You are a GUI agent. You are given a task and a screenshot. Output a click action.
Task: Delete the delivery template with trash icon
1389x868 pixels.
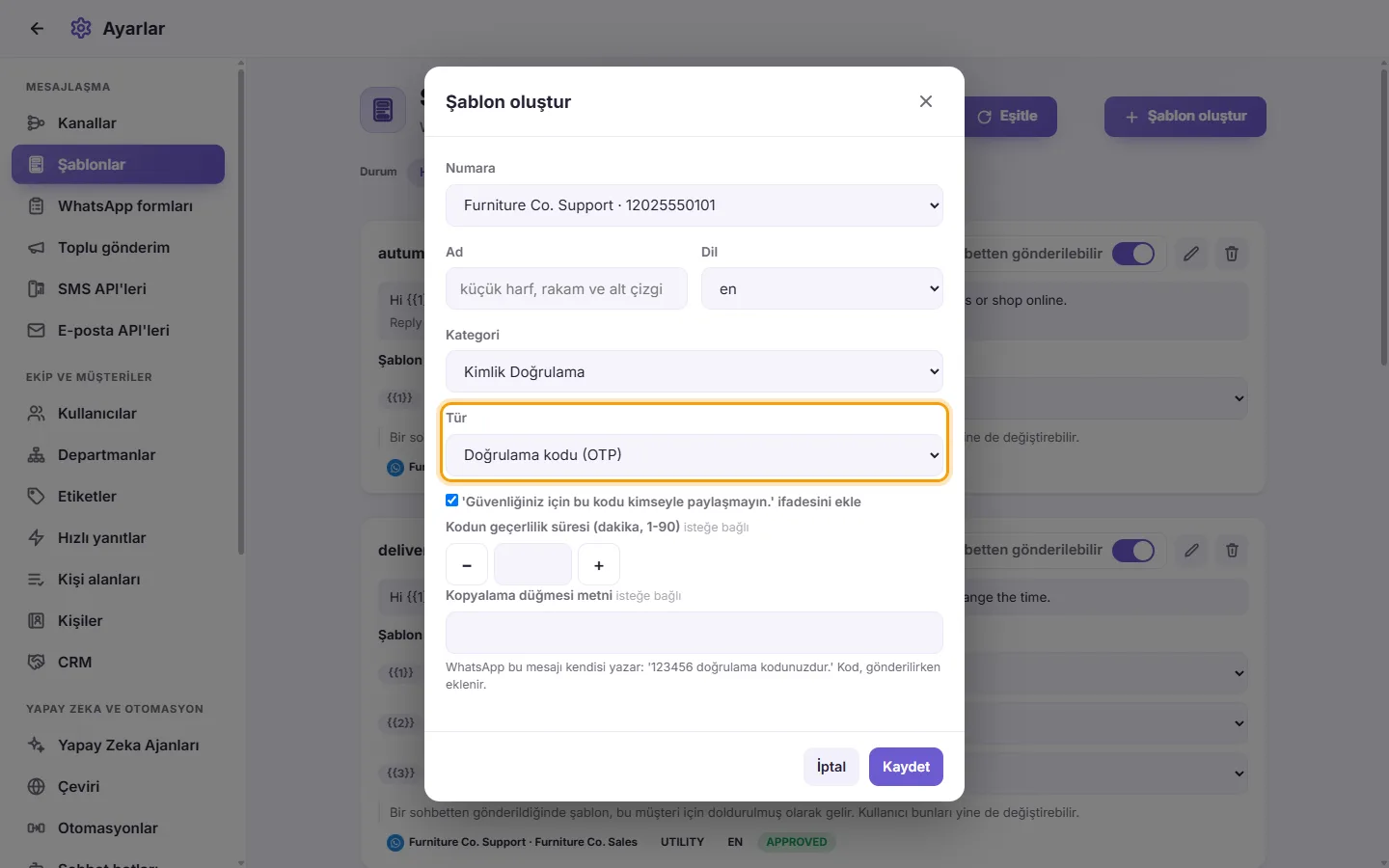1232,551
